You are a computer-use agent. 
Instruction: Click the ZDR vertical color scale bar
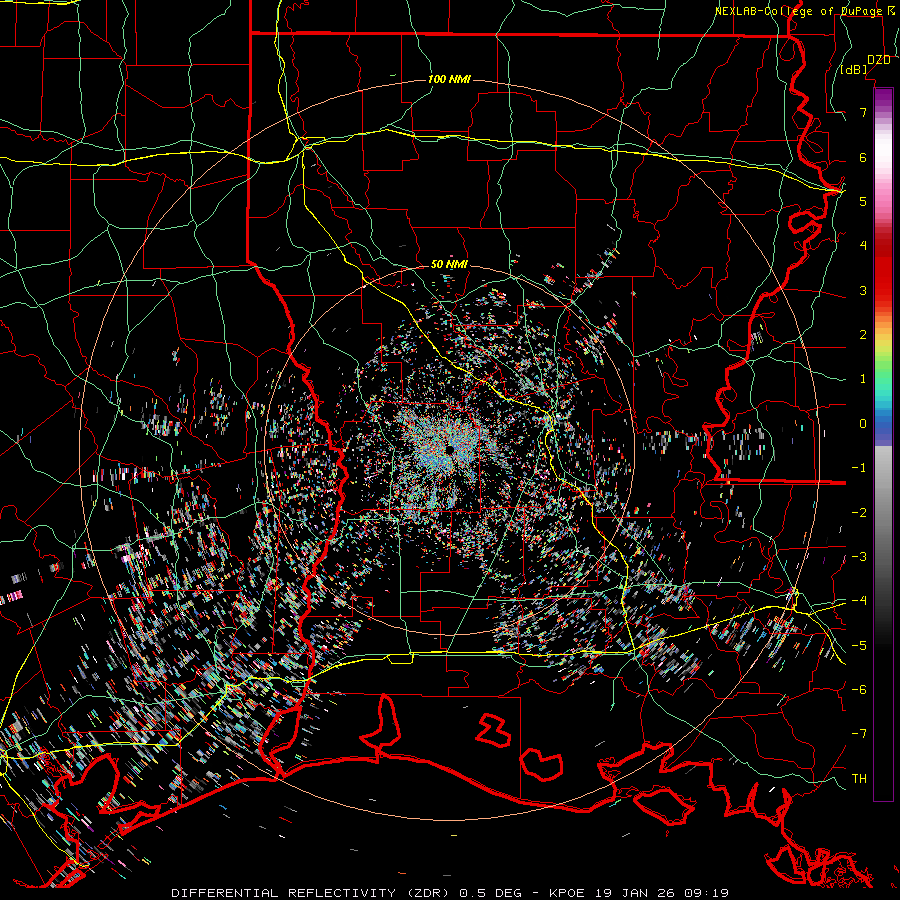(x=883, y=444)
